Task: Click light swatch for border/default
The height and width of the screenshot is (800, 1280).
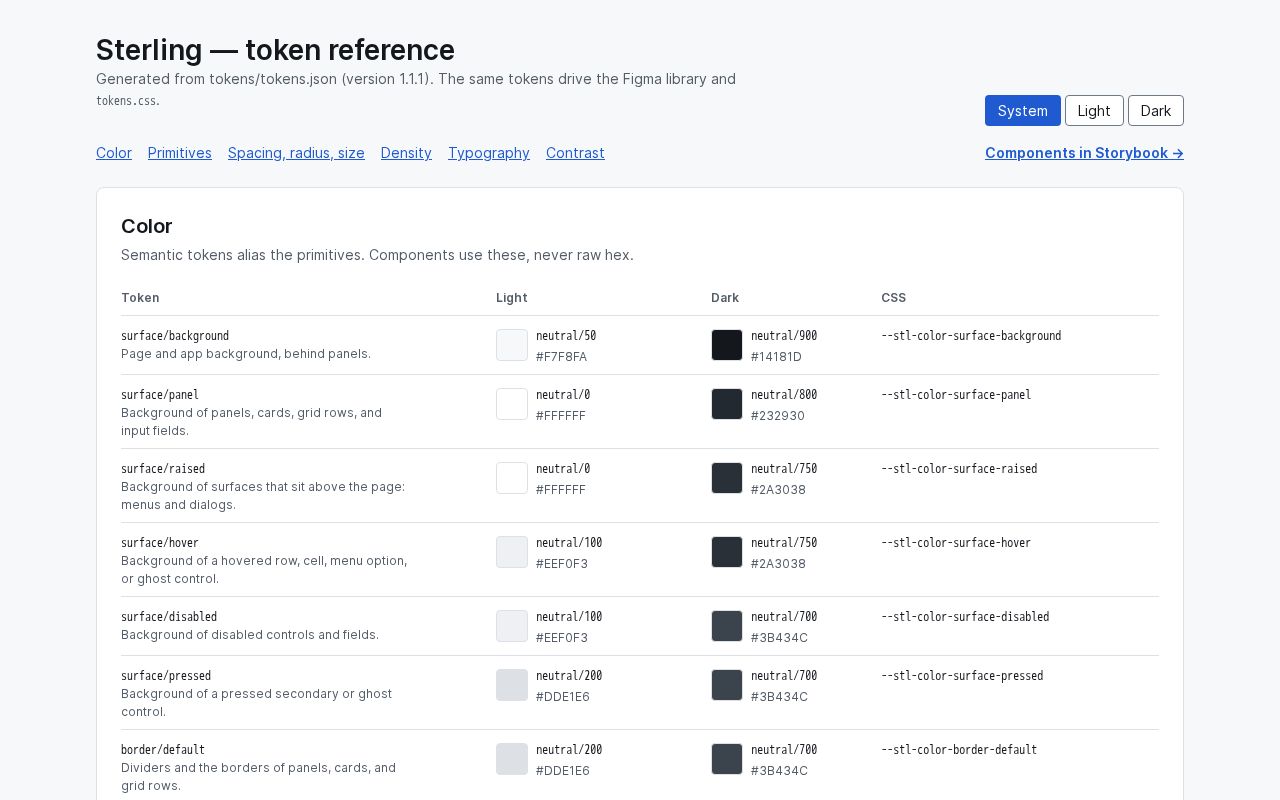Action: click(x=512, y=759)
